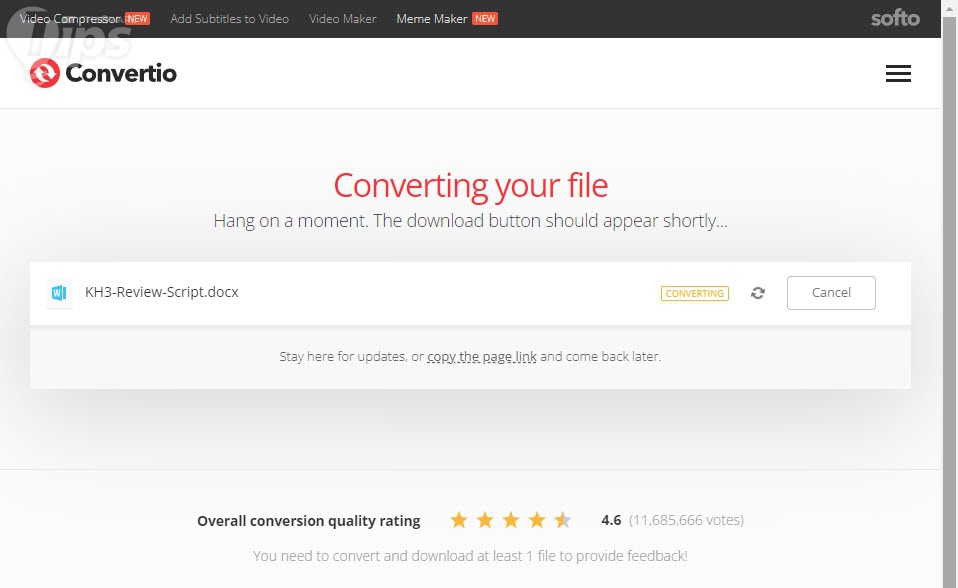
Task: Click the Word document file icon
Action: (x=59, y=293)
